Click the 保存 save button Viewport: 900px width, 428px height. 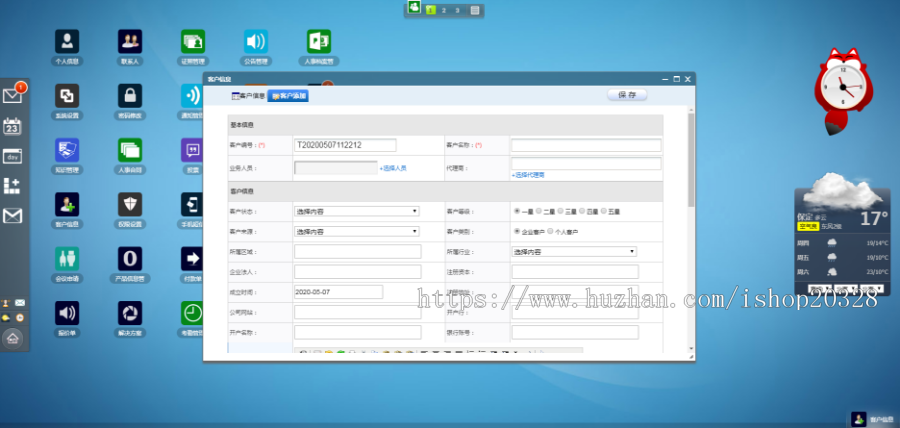coord(627,95)
